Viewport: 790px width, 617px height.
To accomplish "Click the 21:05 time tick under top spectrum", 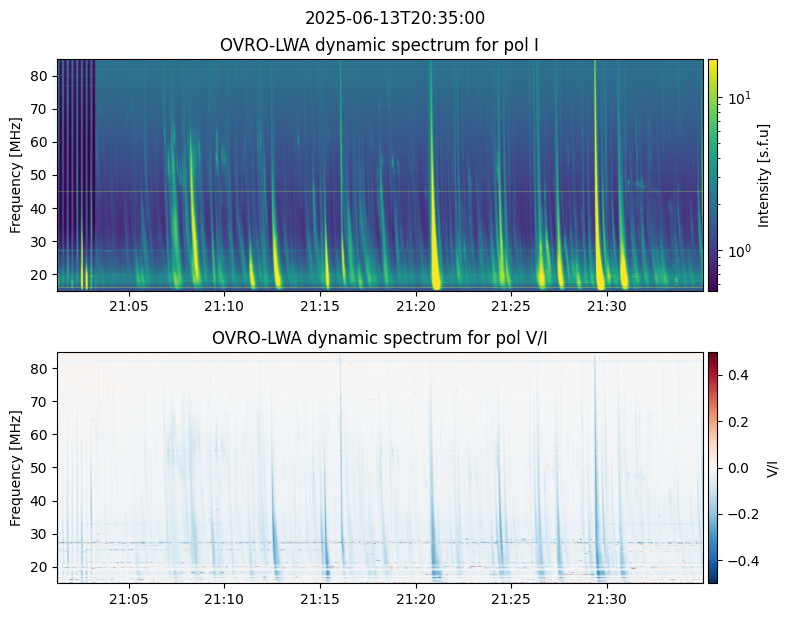I will (x=128, y=305).
